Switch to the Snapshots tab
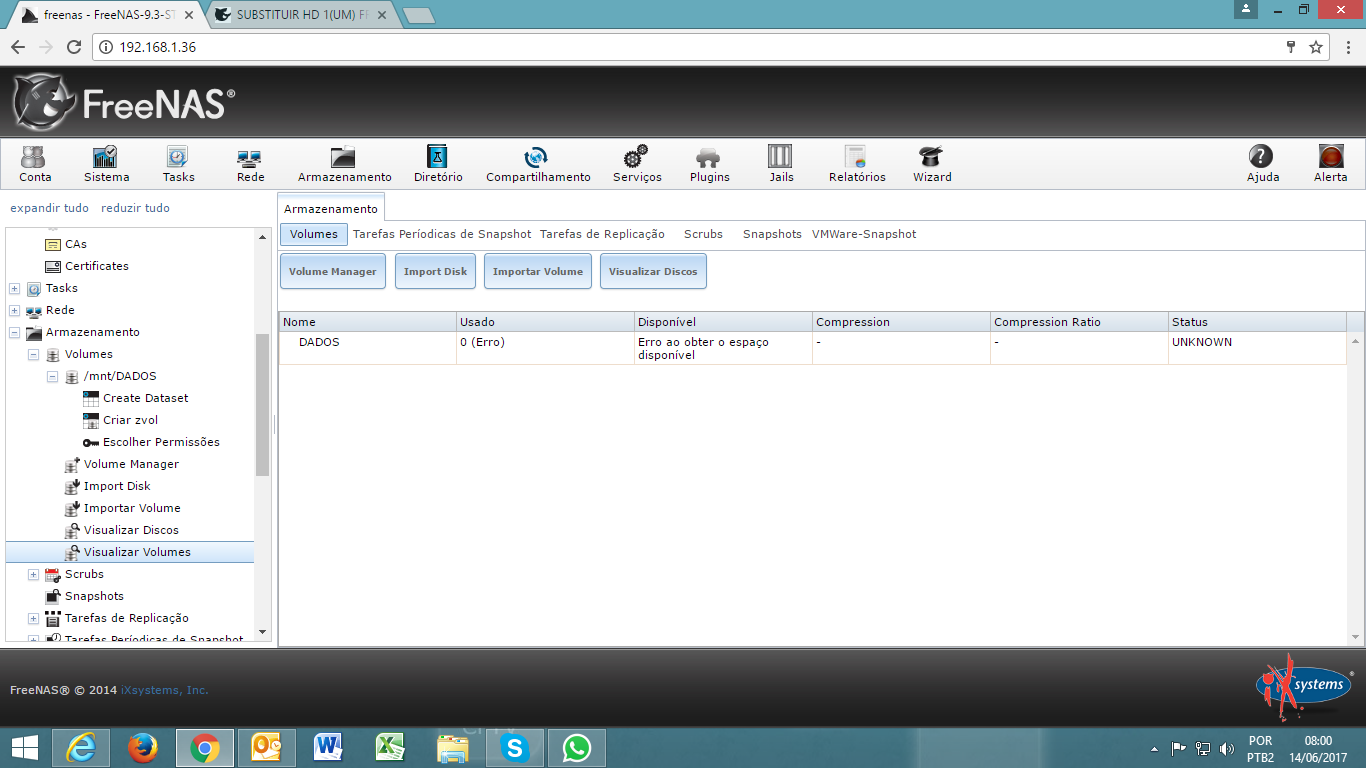 tap(772, 234)
